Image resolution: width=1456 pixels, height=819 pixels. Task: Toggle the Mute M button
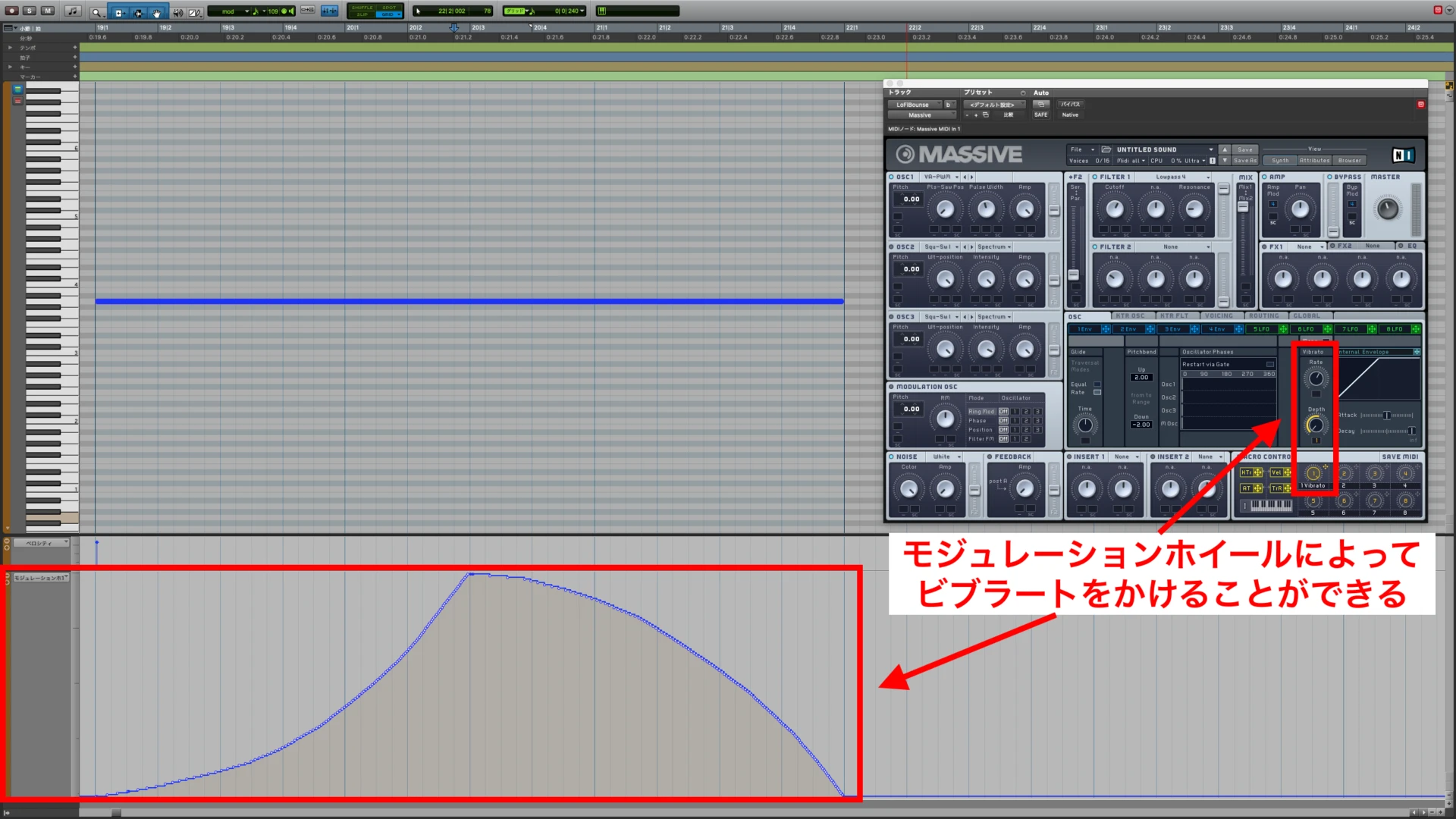48,11
